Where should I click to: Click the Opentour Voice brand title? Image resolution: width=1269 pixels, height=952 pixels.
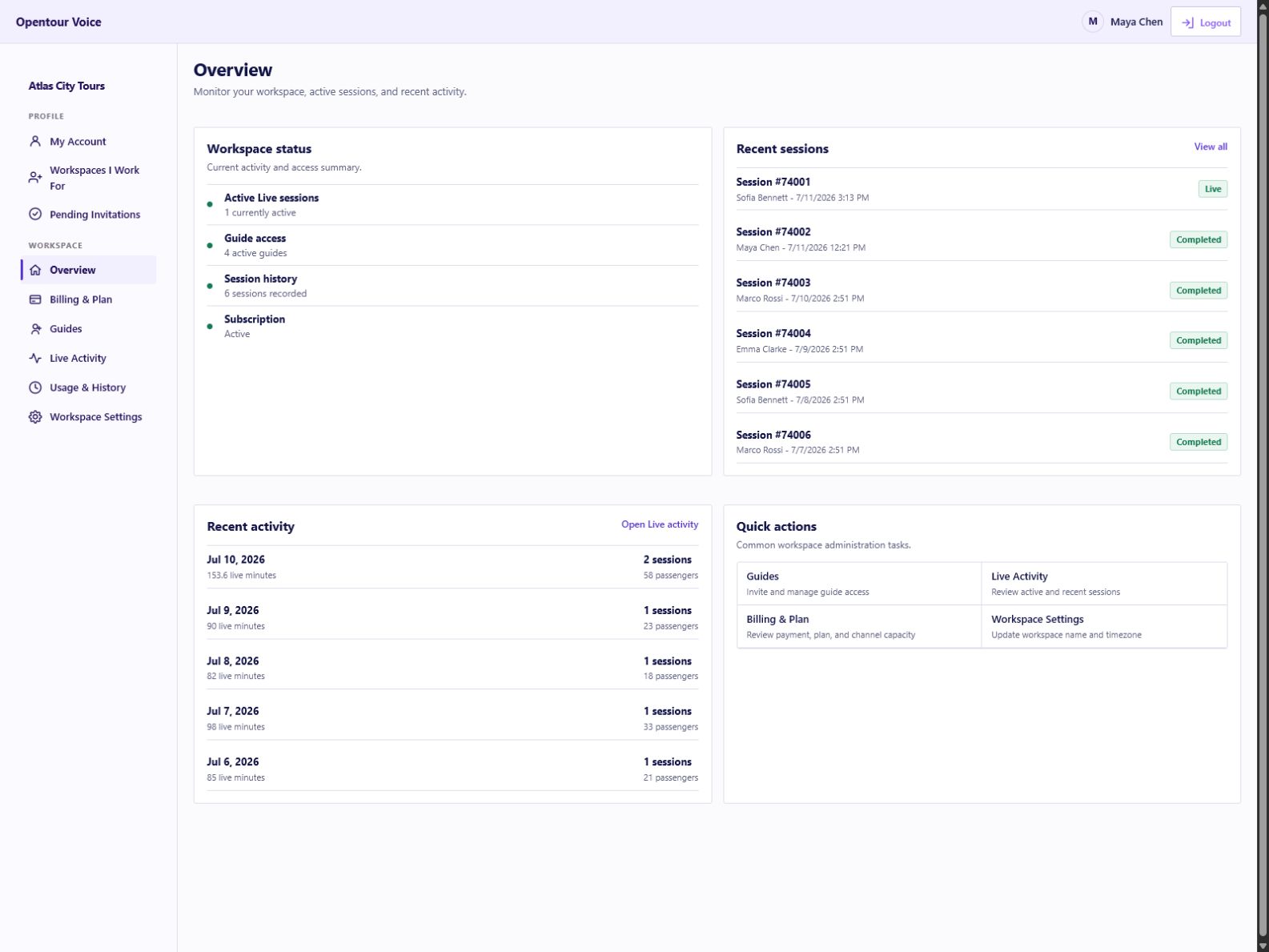58,22
